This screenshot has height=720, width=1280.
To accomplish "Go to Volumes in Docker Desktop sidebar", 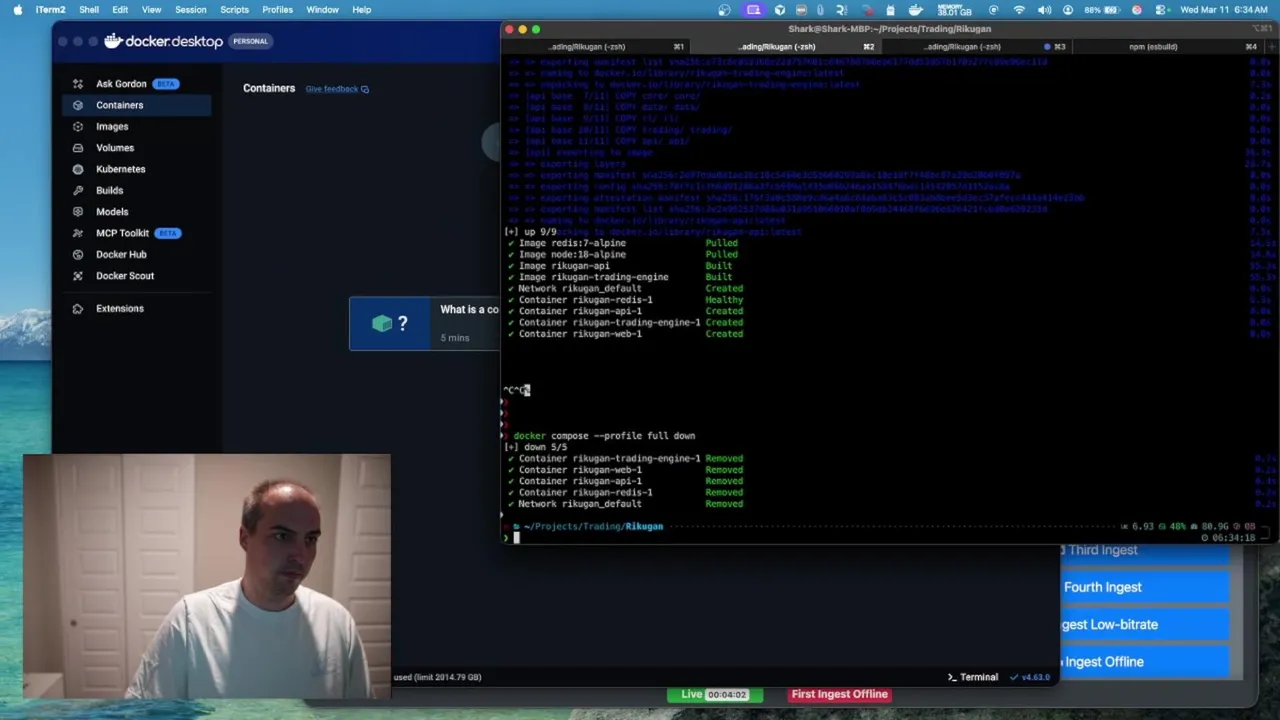I will (x=134, y=148).
